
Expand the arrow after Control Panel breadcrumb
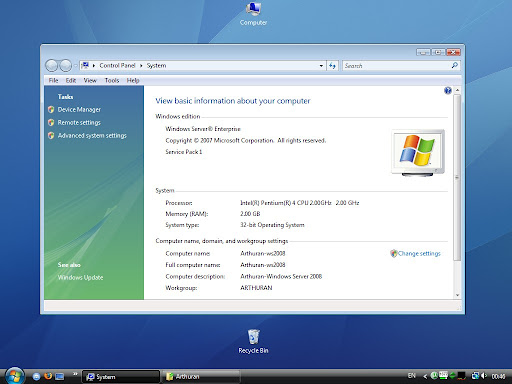(x=141, y=66)
